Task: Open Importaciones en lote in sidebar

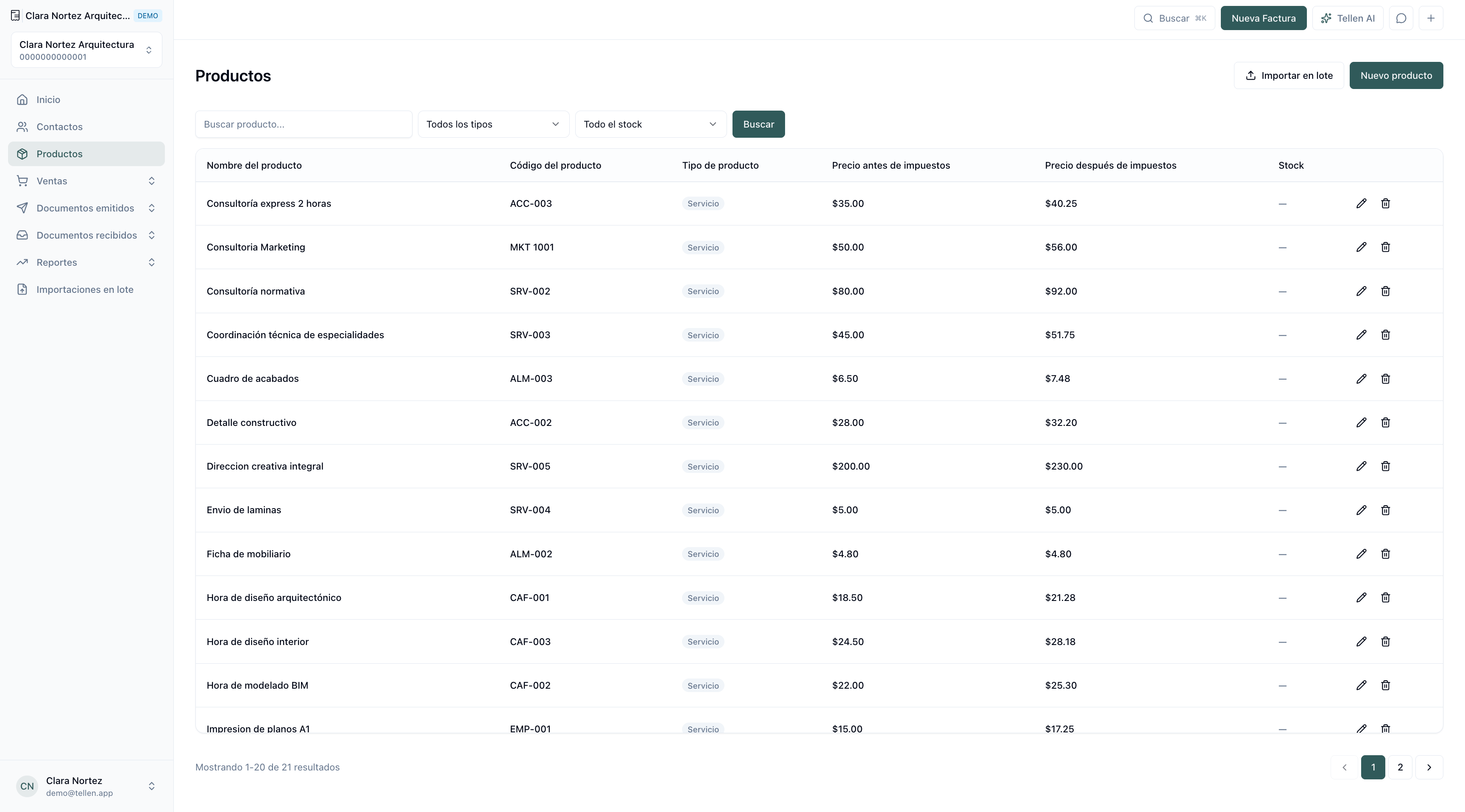Action: [86, 289]
